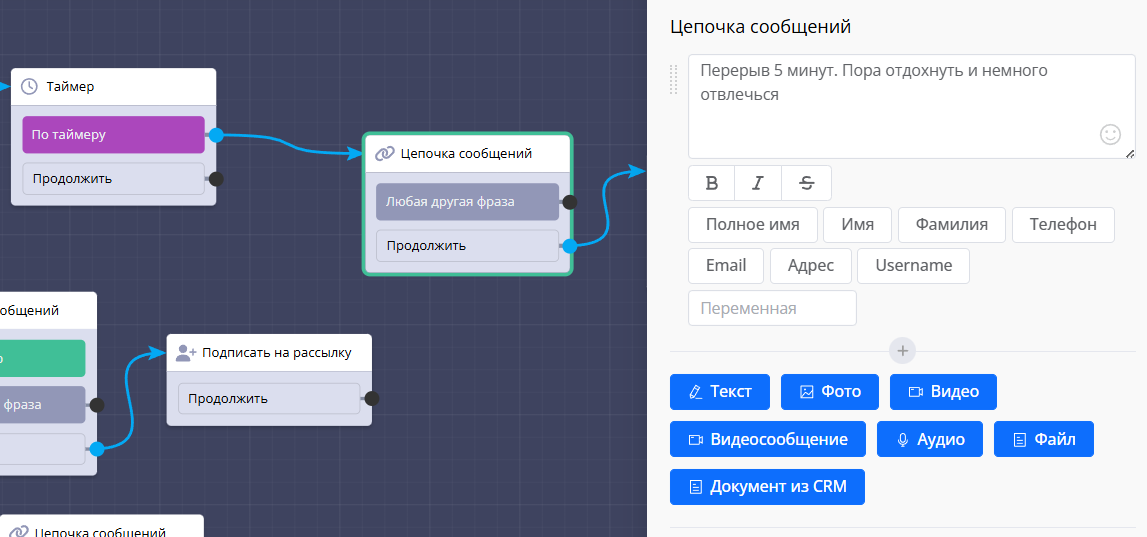1147x537 pixels.
Task: Add a Текст message block
Action: pyautogui.click(x=719, y=392)
